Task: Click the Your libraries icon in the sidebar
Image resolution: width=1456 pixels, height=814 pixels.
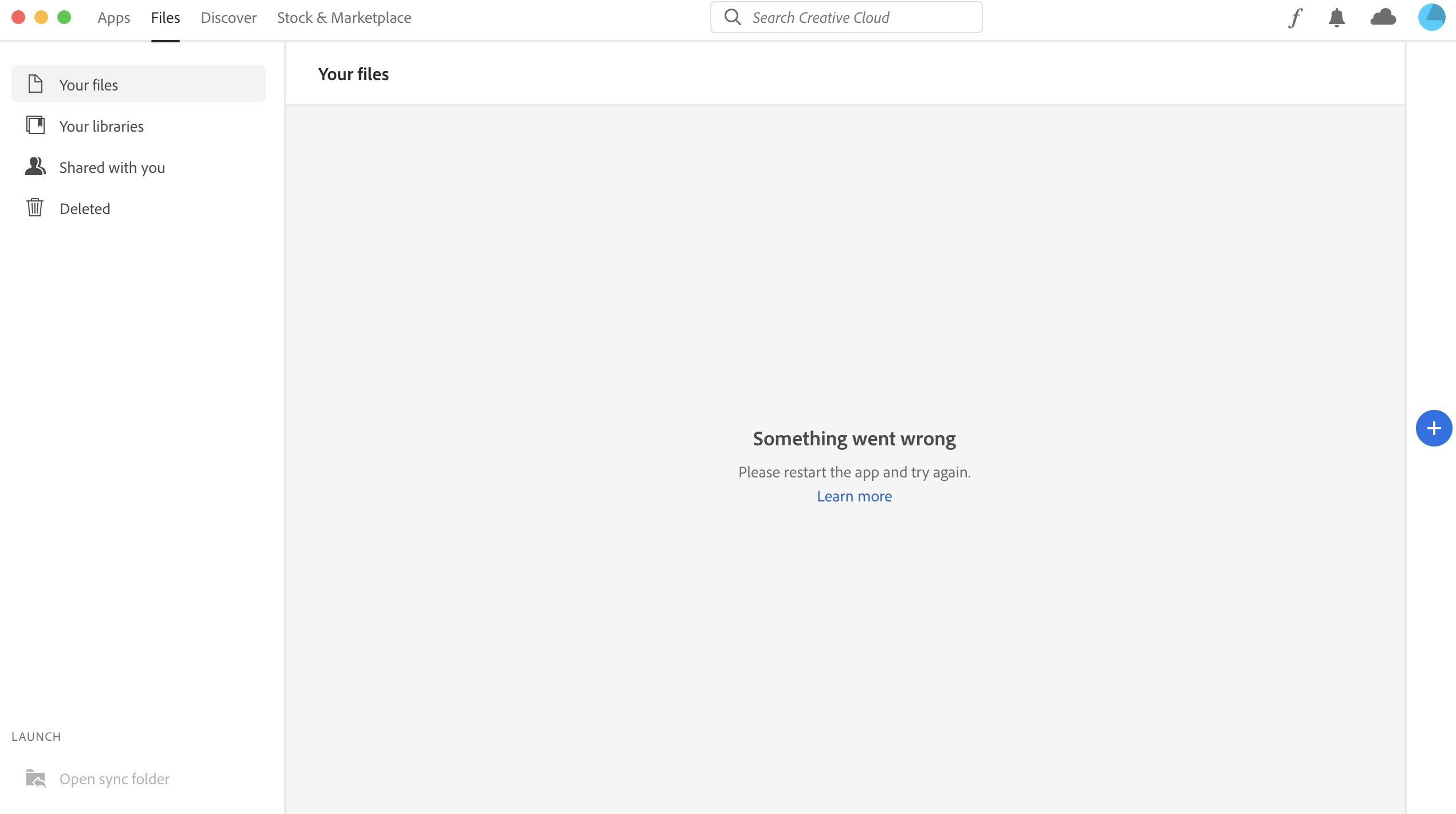Action: click(36, 125)
